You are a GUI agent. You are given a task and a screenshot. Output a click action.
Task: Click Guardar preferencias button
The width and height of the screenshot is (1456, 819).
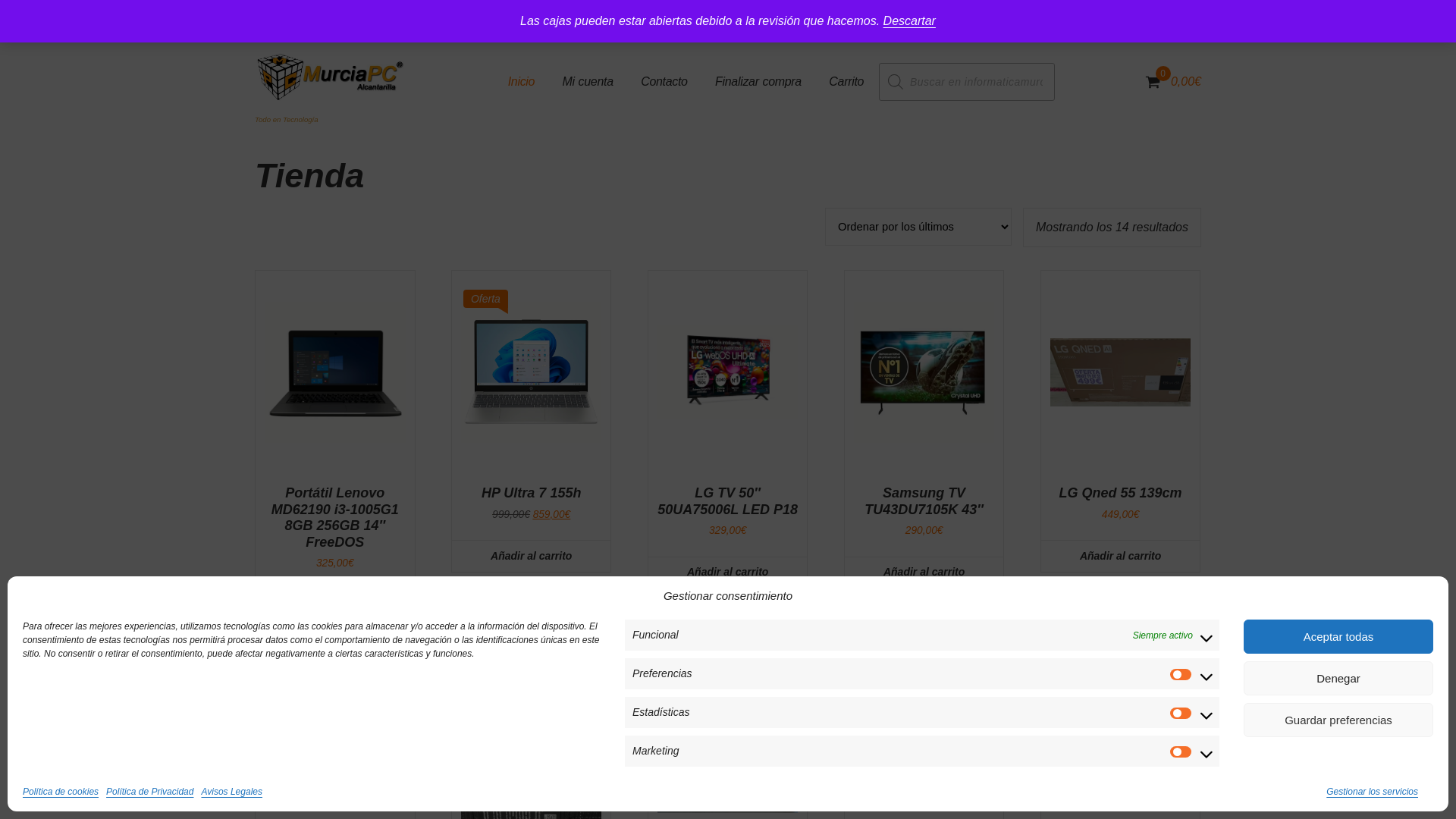click(x=1338, y=720)
